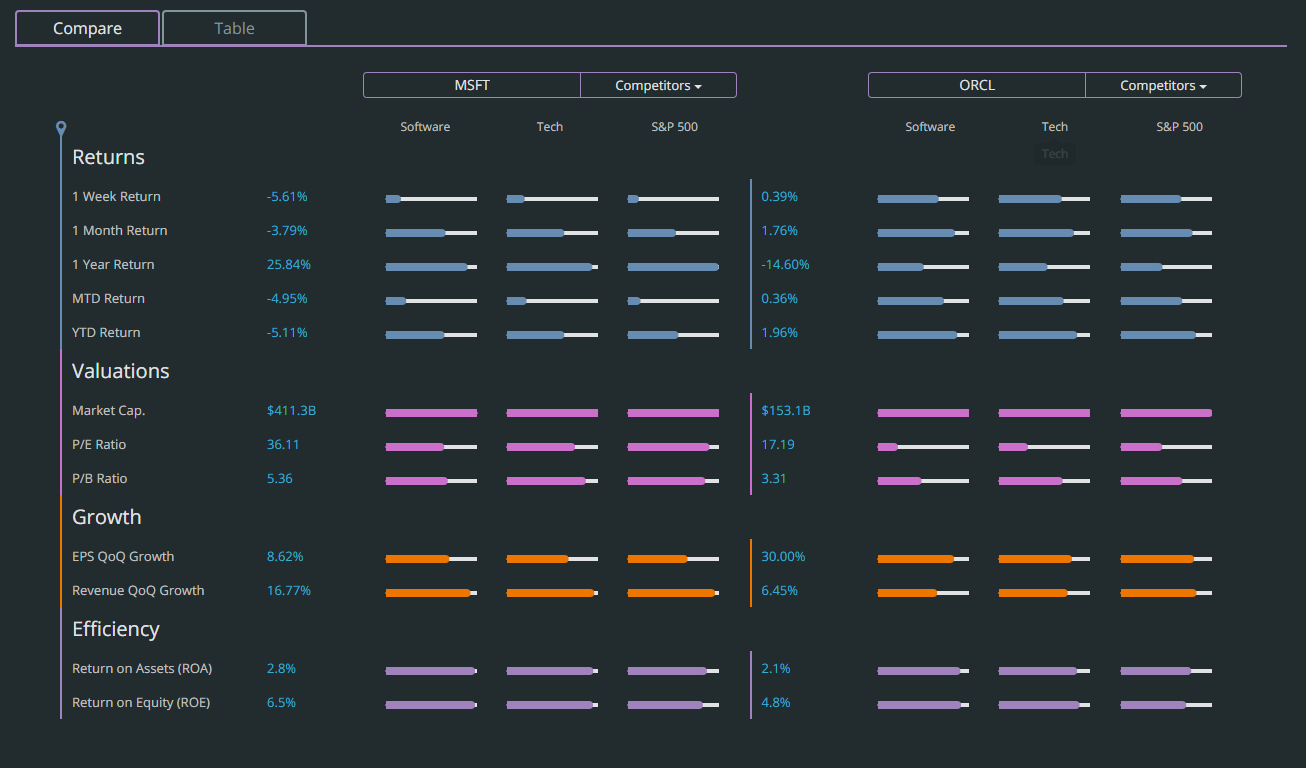Click ORCL's P/E Ratio Tech bar
Viewport: 1306px width, 768px height.
pyautogui.click(x=1044, y=447)
